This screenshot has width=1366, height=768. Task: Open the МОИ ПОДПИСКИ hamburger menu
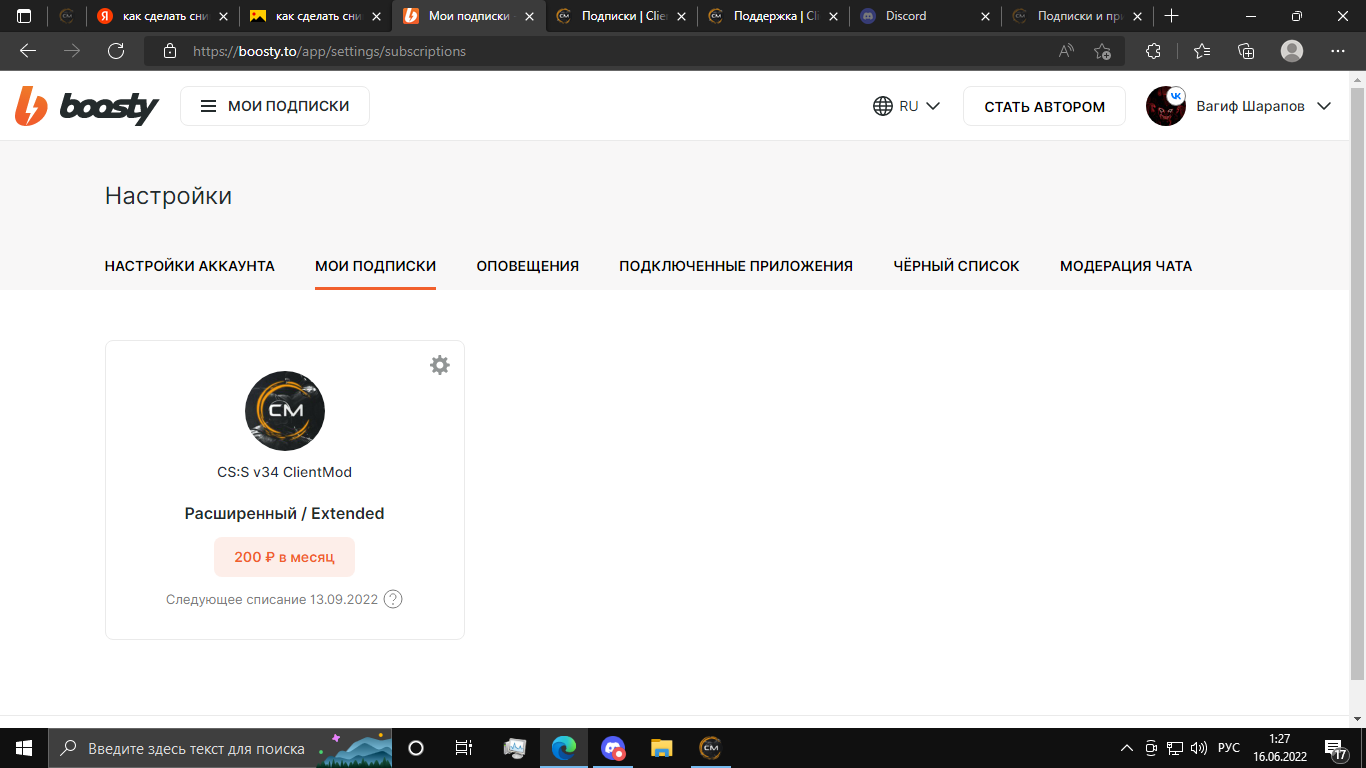coord(275,106)
